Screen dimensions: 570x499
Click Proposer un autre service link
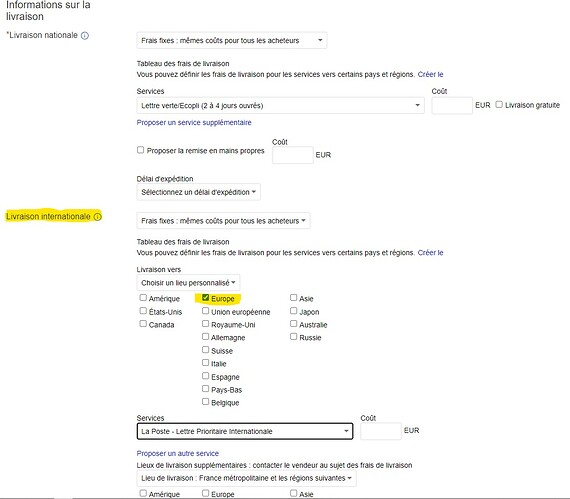click(x=178, y=453)
